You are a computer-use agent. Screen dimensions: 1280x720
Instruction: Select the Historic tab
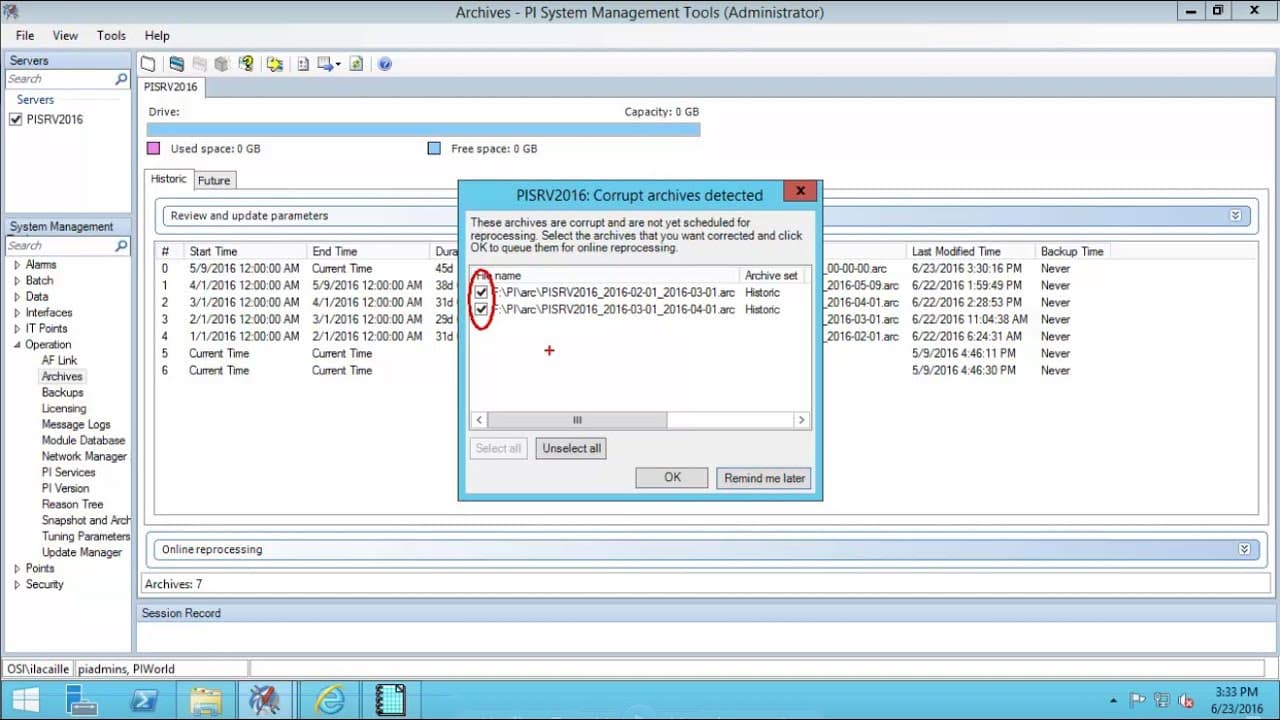pyautogui.click(x=168, y=179)
